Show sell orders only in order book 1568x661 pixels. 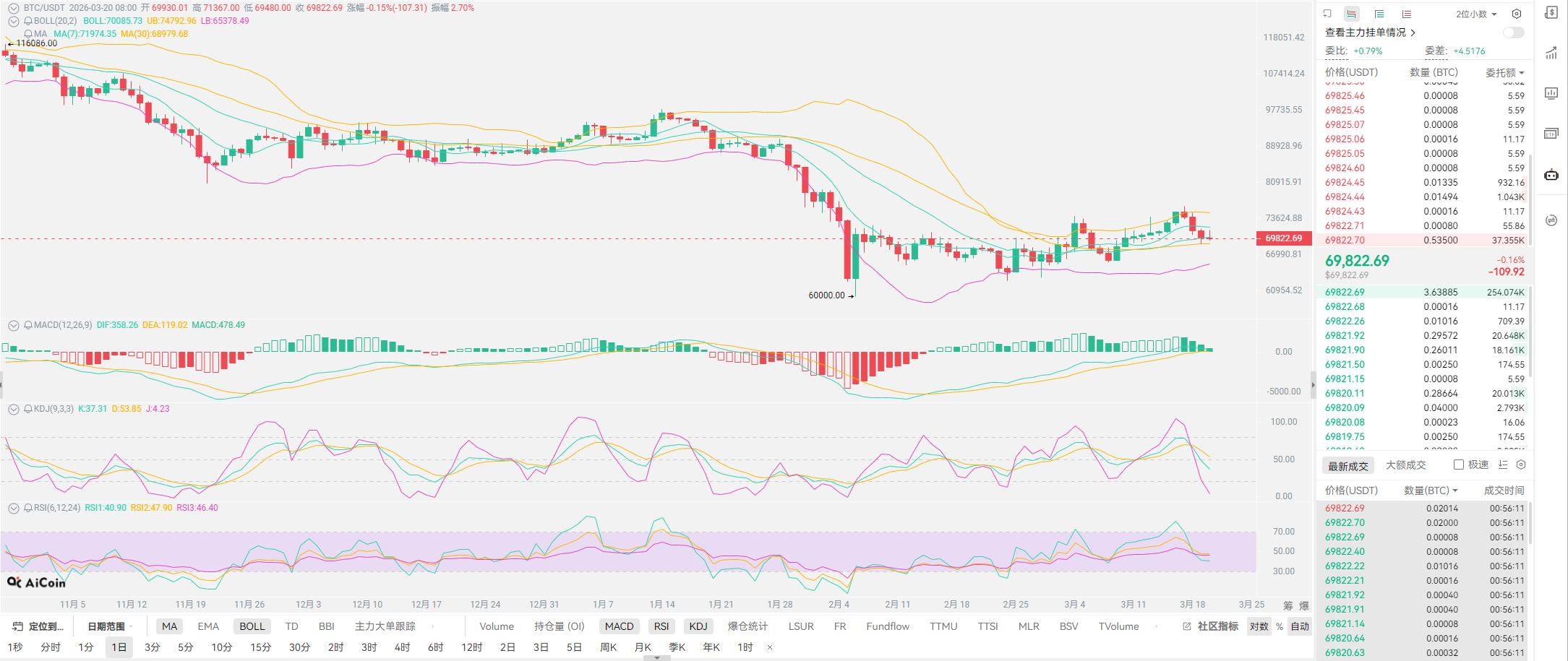[x=1407, y=14]
